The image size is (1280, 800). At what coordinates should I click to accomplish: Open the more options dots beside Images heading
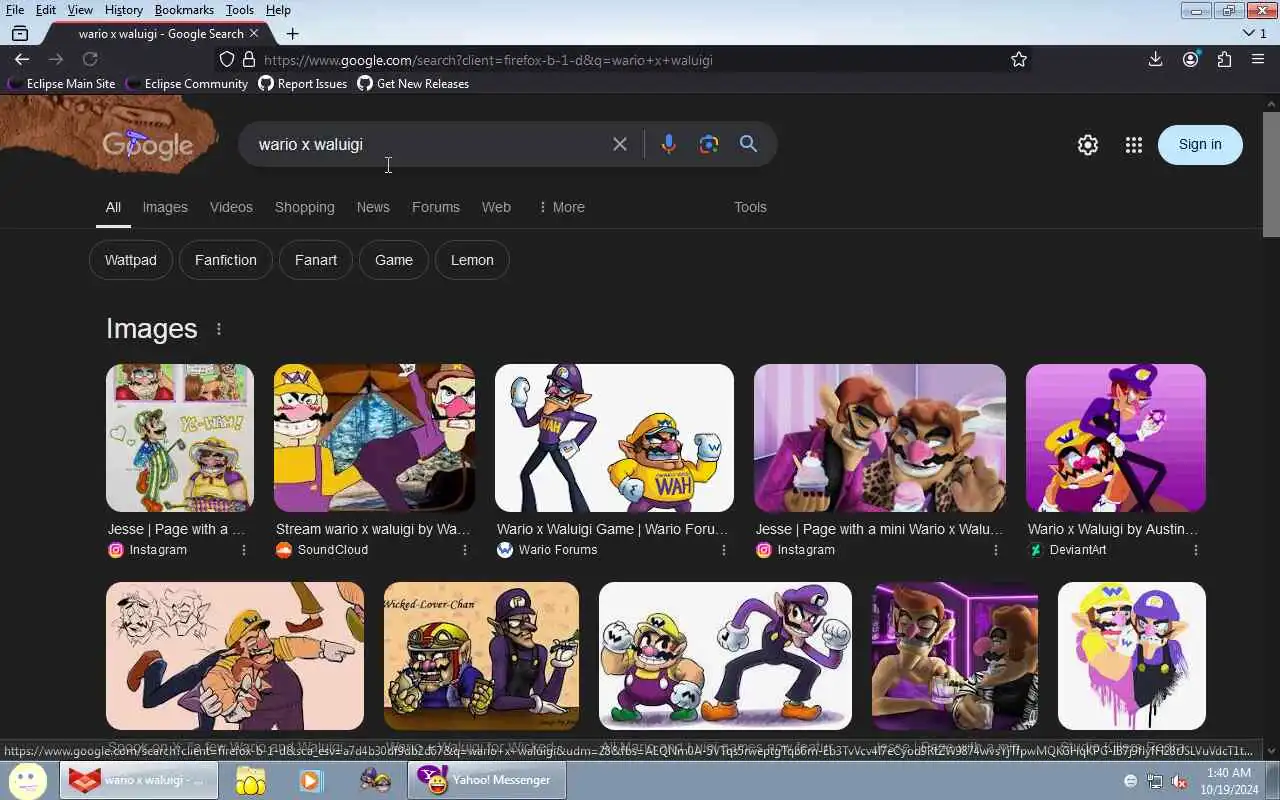pyautogui.click(x=218, y=329)
